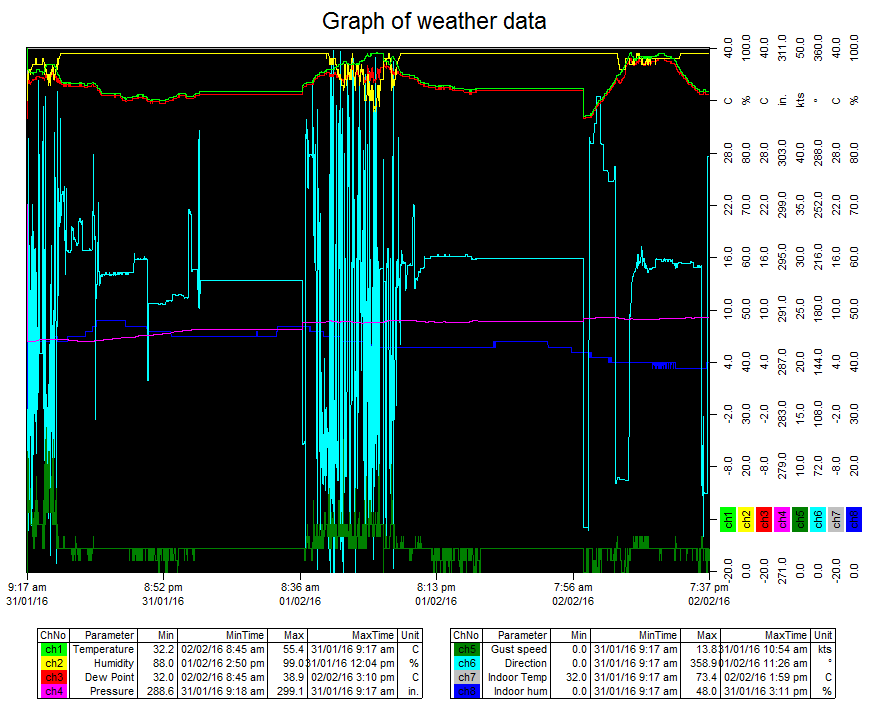This screenshot has height=718, width=869.
Task: Select the ch4 magenta legend icon
Action: tap(781, 518)
